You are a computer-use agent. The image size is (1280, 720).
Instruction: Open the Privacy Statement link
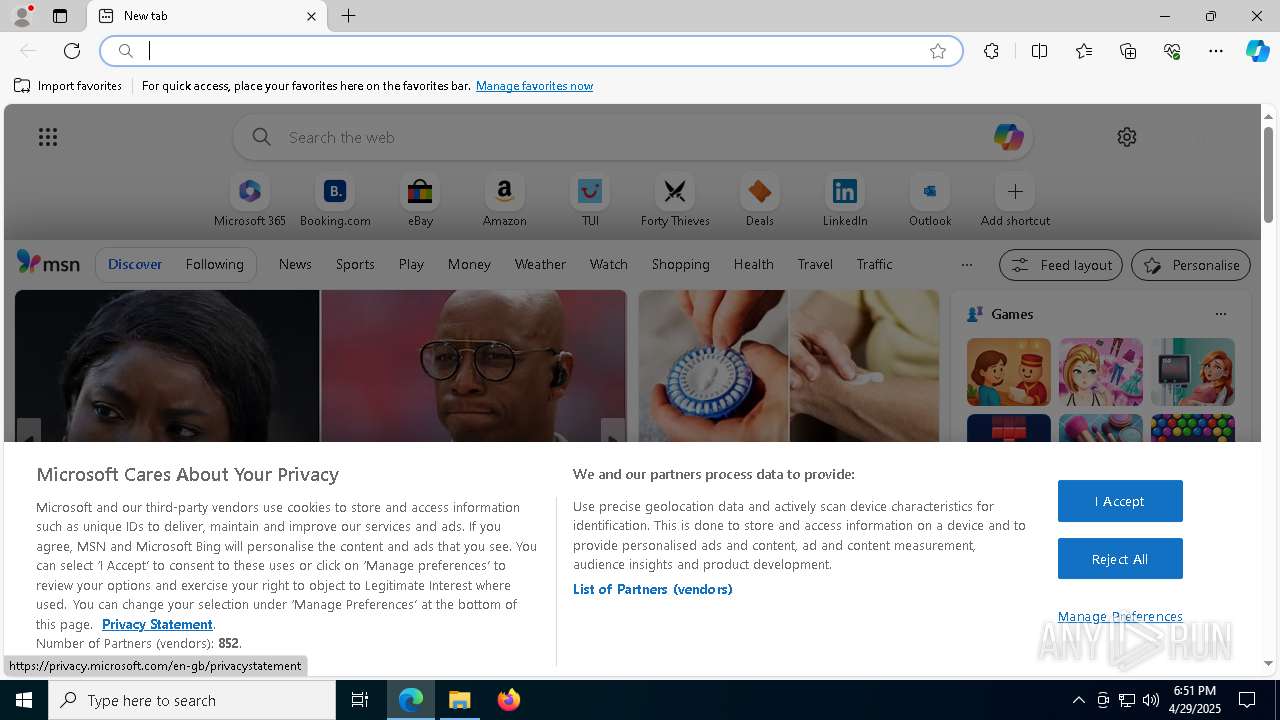click(157, 624)
